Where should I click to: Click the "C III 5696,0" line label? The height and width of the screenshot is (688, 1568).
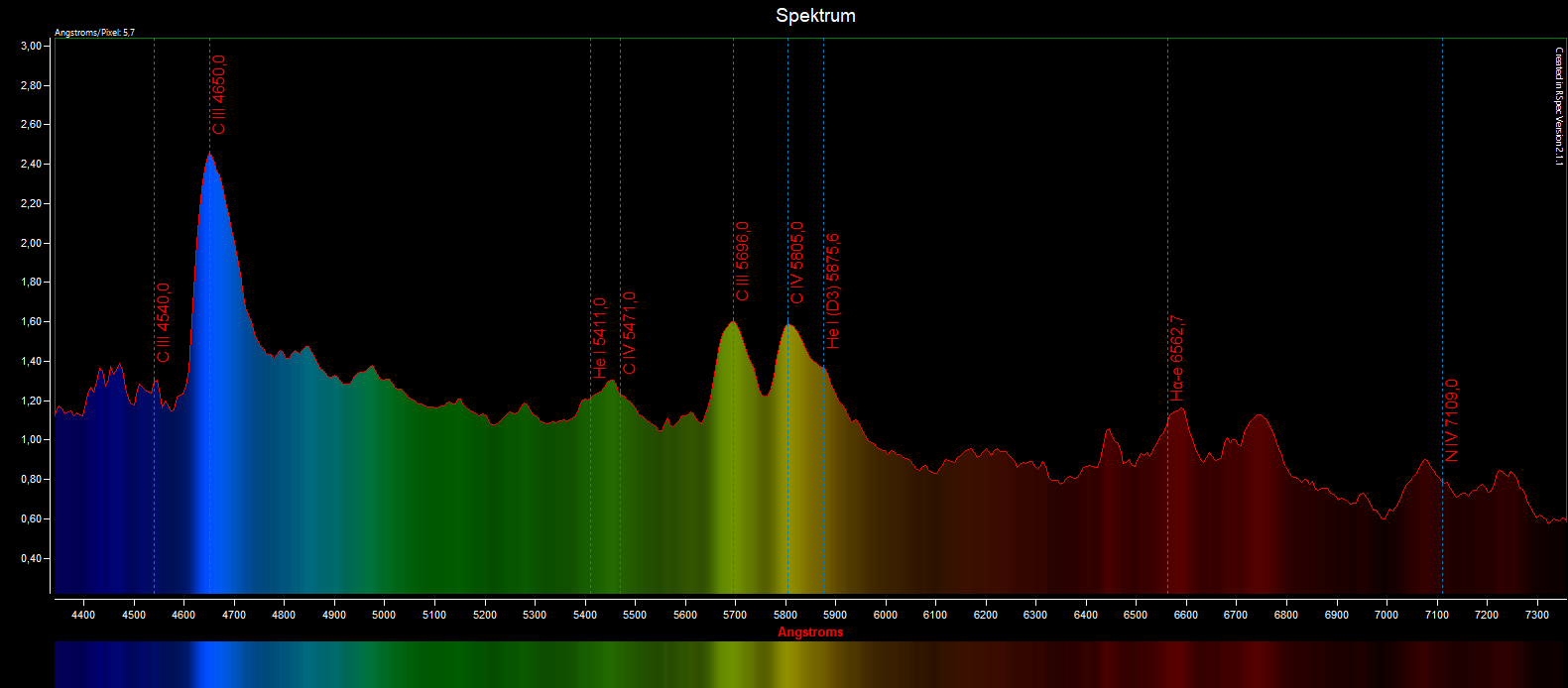tap(743, 261)
